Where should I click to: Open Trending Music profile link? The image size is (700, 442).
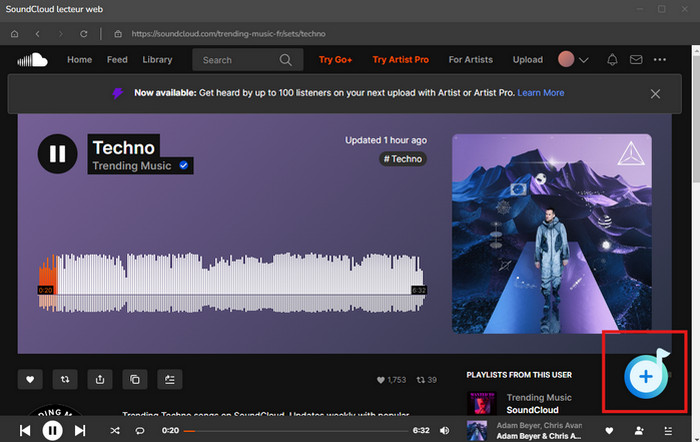point(132,166)
